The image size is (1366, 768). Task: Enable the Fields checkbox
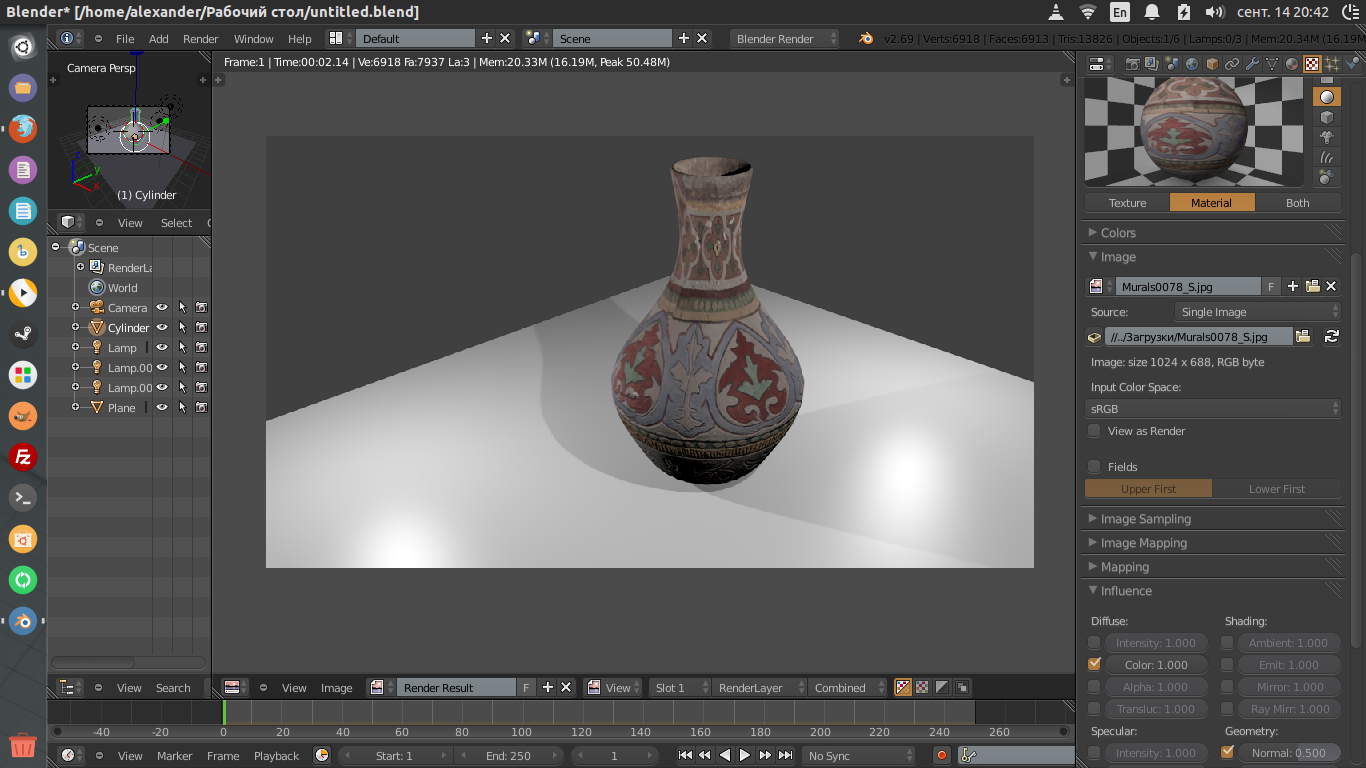click(1094, 467)
